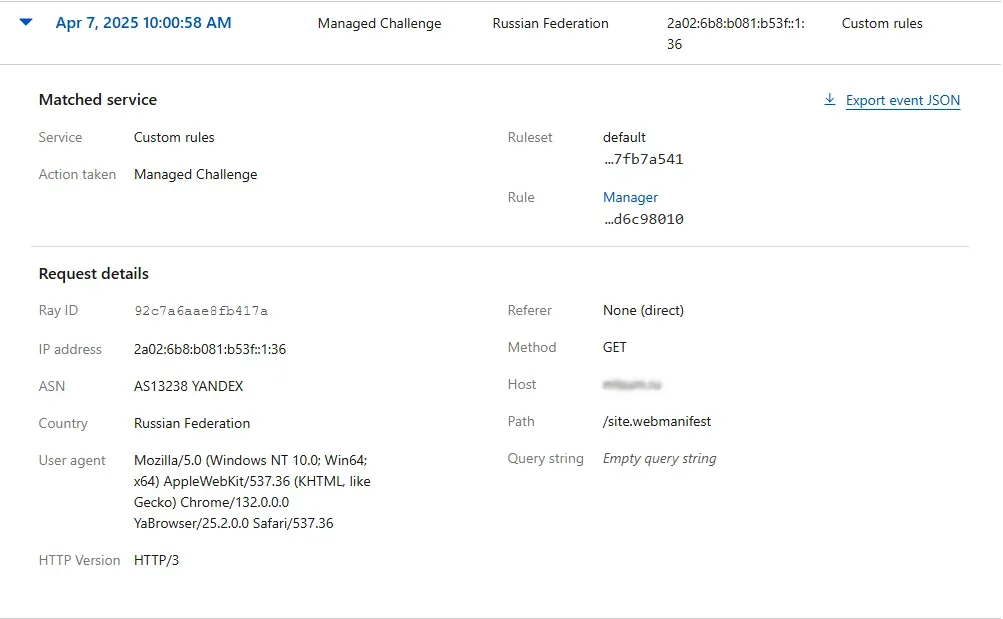Click the download icon beside Export event JSON
Screen dimensions: 1003x619
(x=829, y=100)
